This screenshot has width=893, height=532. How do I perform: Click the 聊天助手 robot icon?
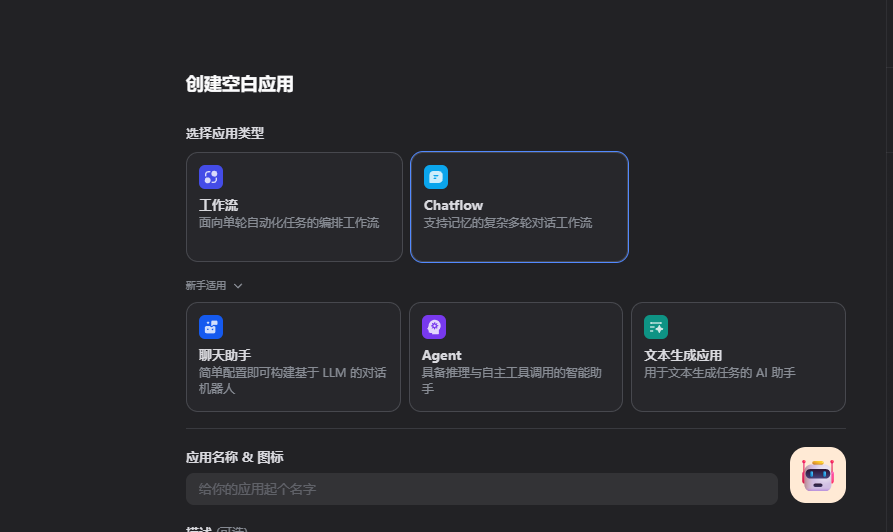pyautogui.click(x=211, y=327)
